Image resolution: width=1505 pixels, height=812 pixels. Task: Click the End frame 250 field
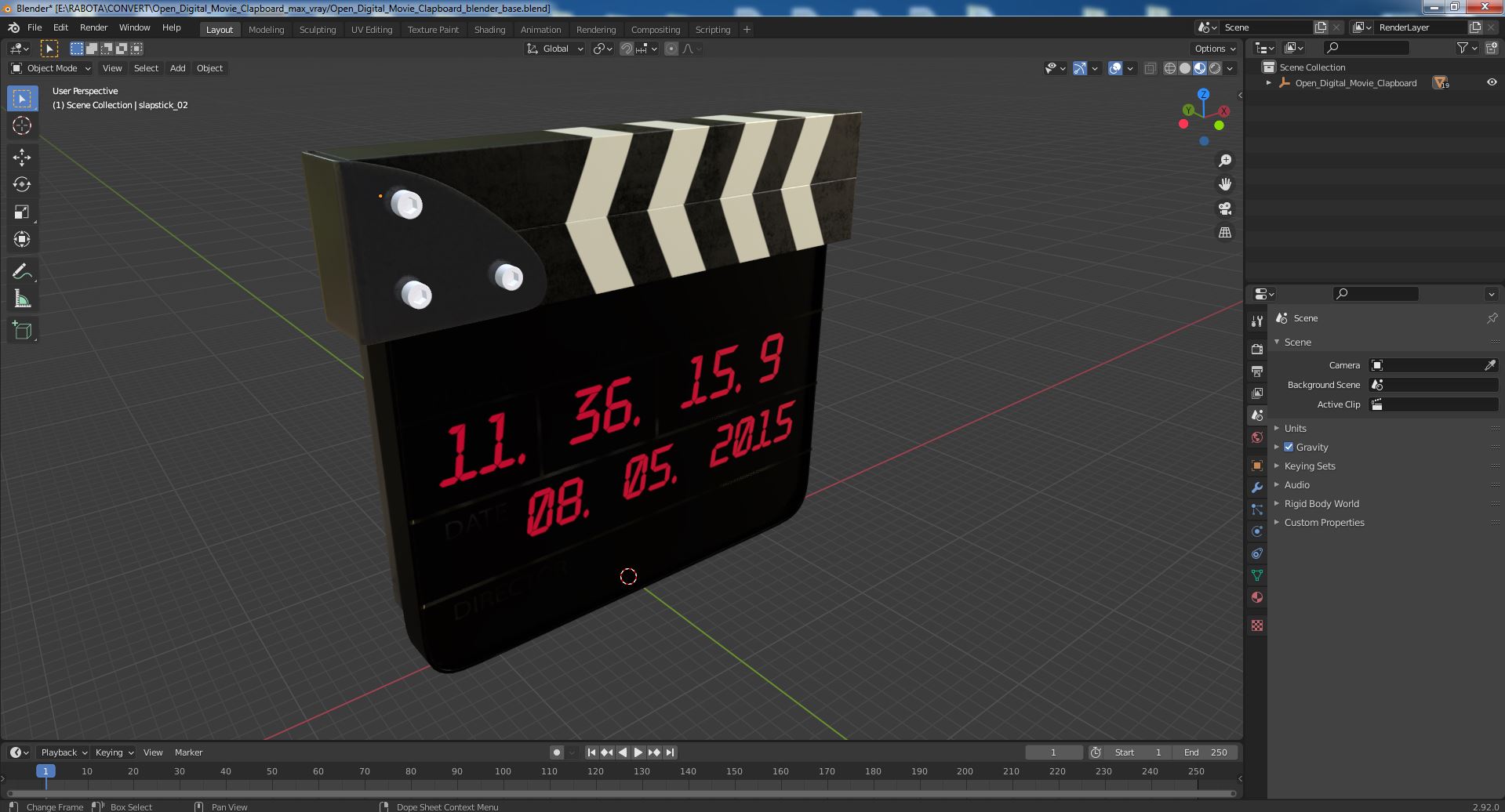1205,752
